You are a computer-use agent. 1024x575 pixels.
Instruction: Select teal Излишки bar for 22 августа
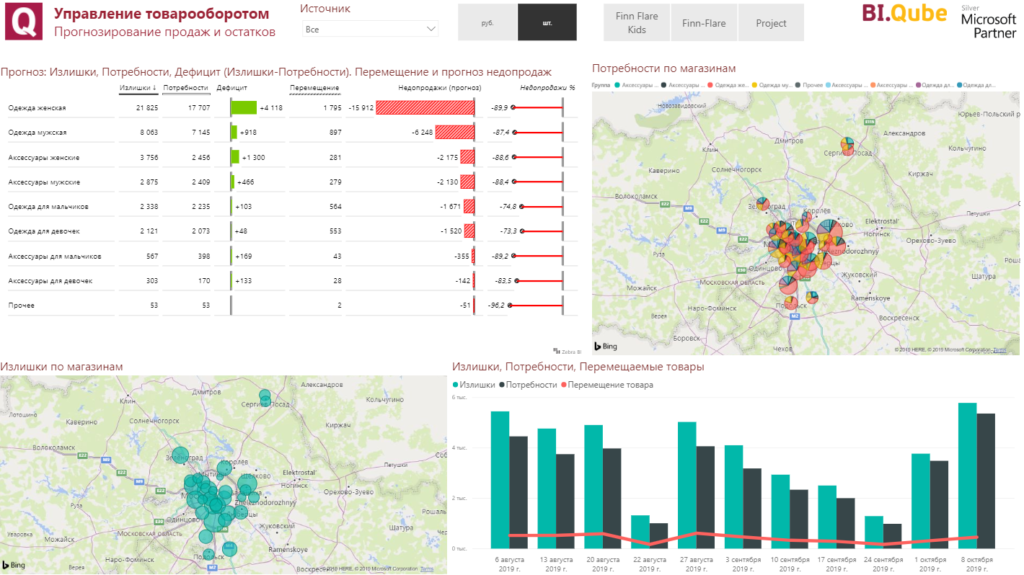point(640,532)
